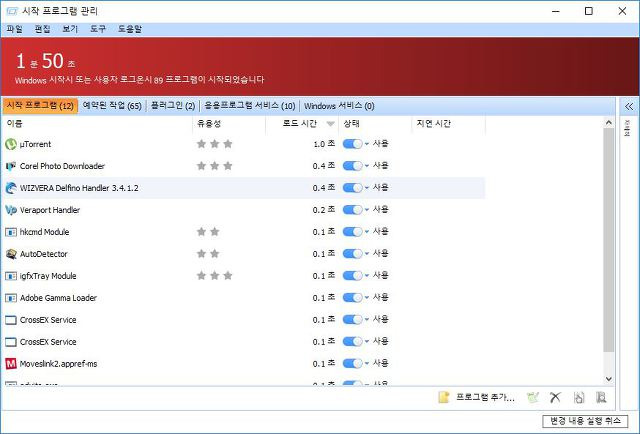Click the µTorrent program icon

pos(11,144)
